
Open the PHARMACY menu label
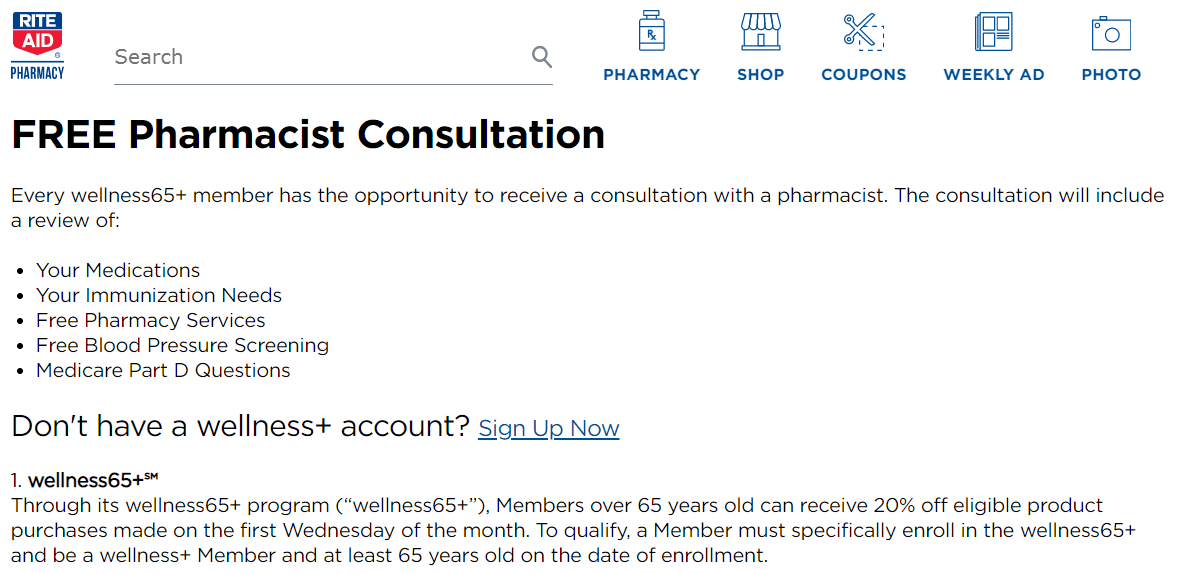coord(652,74)
